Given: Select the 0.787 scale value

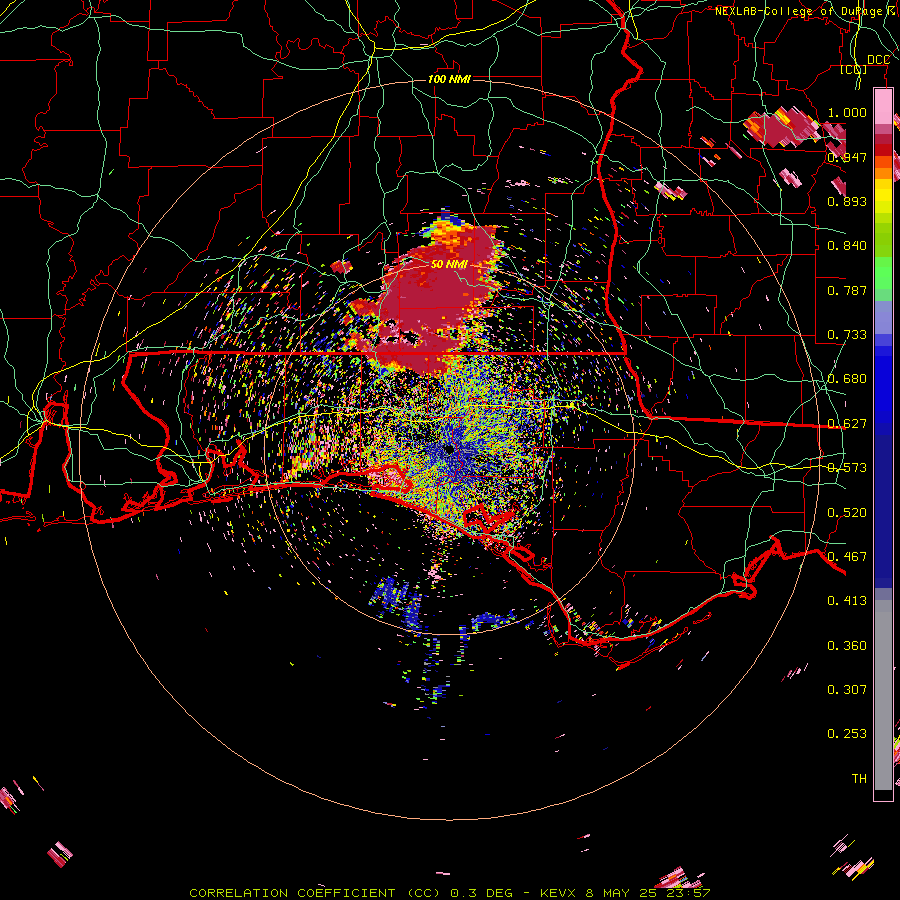Looking at the screenshot, I should click(847, 290).
